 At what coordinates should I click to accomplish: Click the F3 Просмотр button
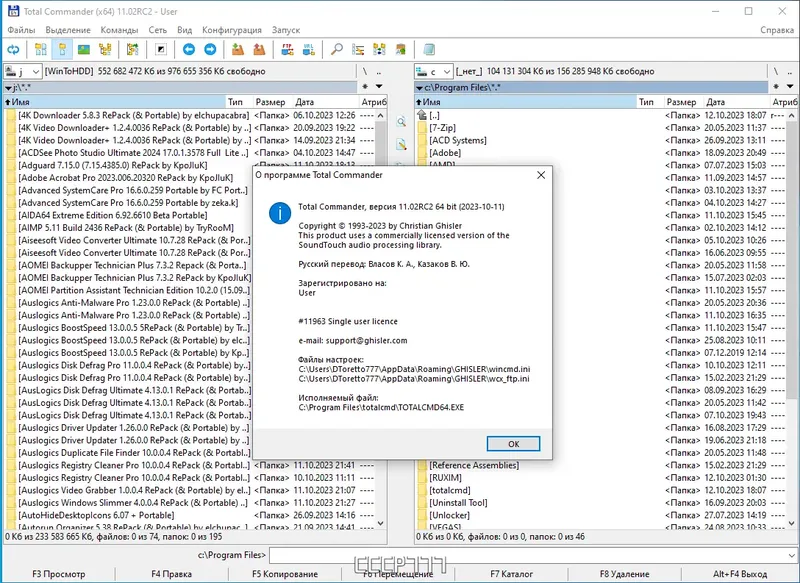tap(59, 574)
